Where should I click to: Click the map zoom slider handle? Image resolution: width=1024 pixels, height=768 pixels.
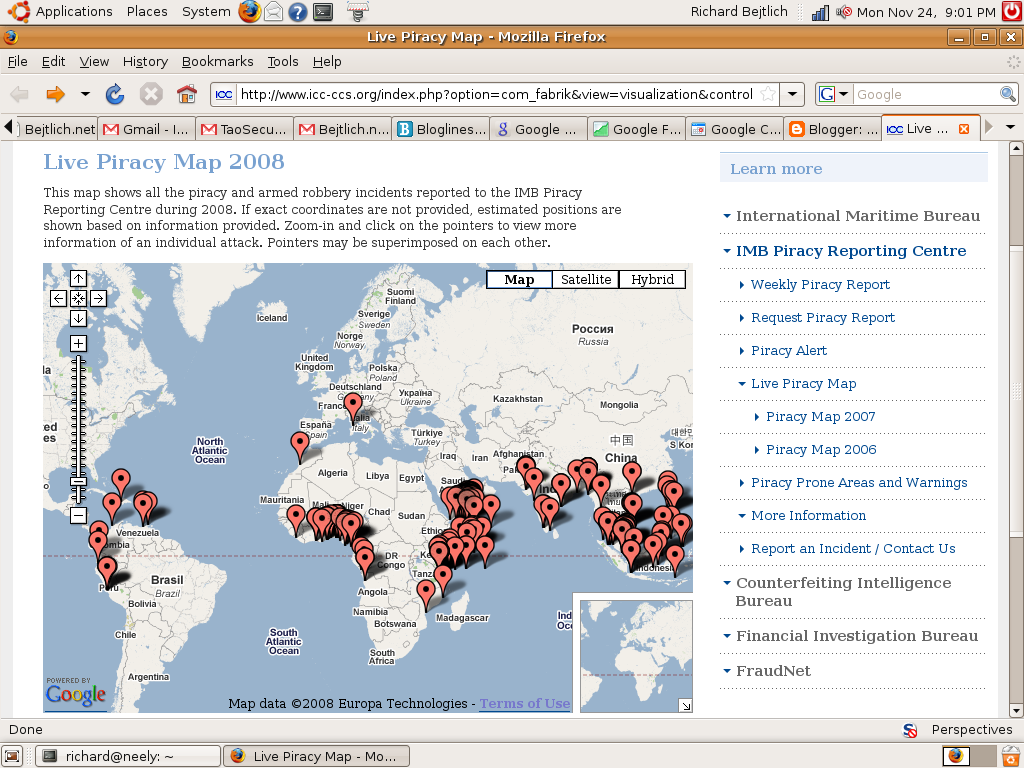[78, 482]
